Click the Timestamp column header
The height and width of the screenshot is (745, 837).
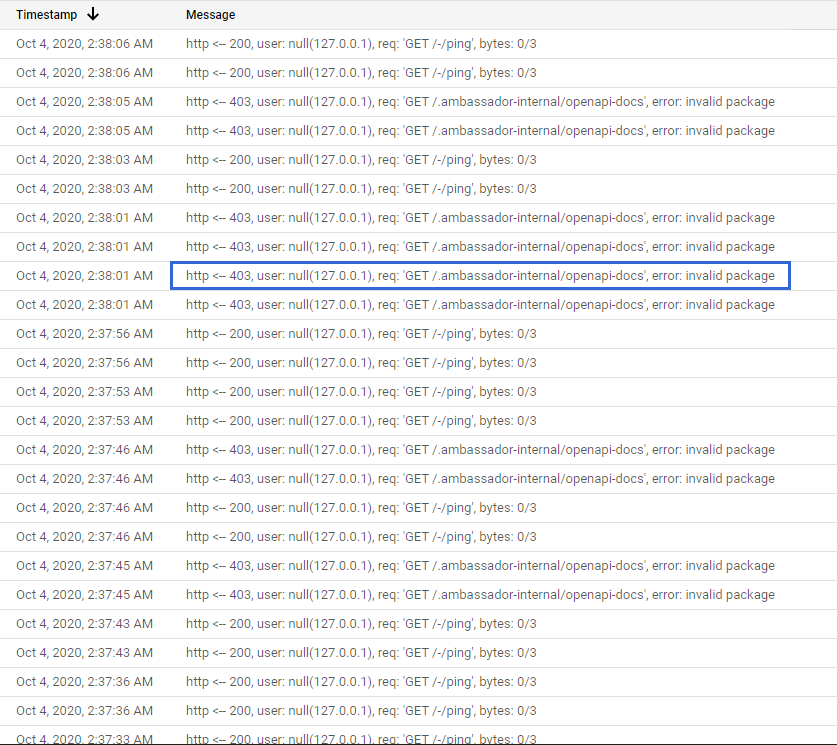46,14
